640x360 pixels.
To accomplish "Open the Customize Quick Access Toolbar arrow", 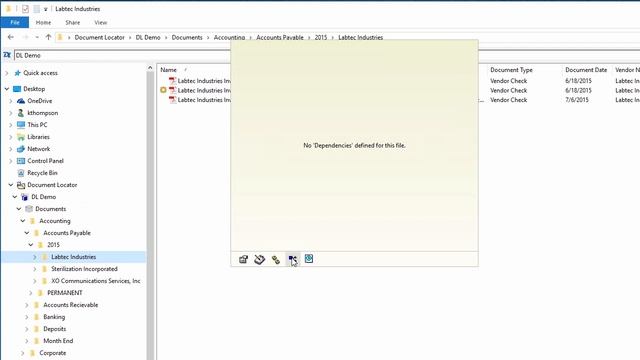I will [46, 9].
